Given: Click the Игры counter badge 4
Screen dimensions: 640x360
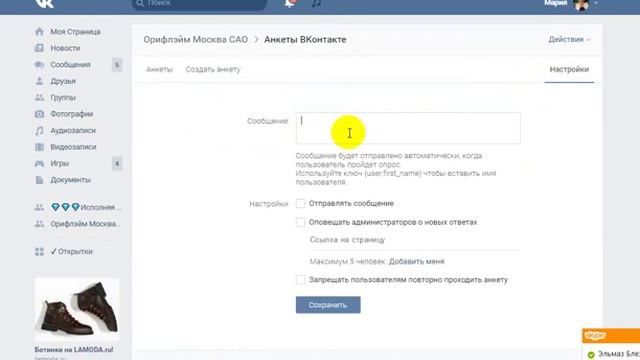Looking at the screenshot, I should coord(117,164).
